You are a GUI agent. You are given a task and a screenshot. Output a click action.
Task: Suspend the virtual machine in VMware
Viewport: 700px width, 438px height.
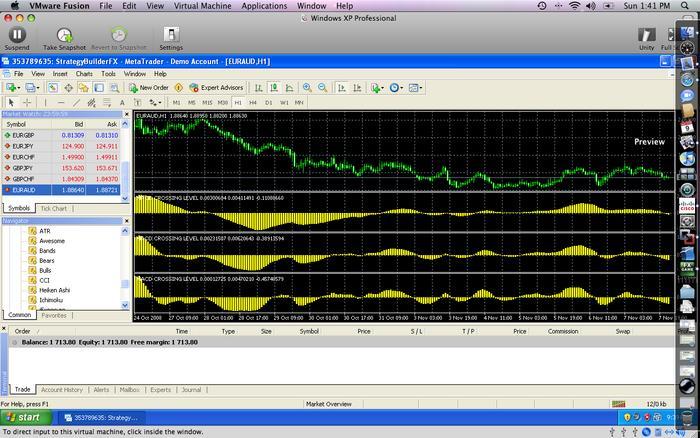tap(17, 38)
